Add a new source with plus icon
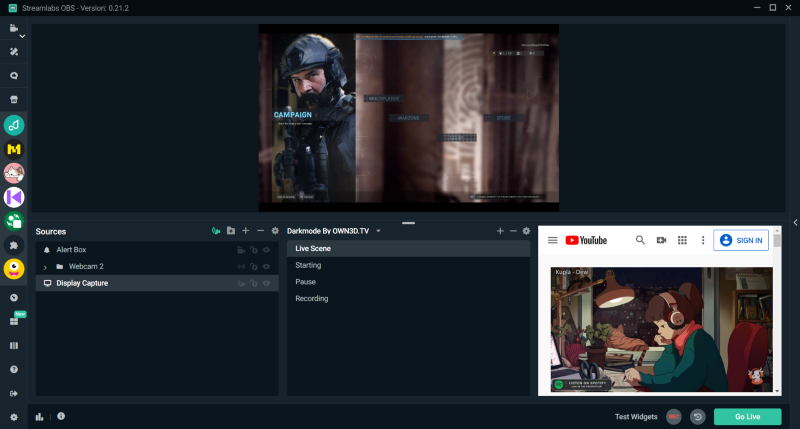Viewport: 800px width, 429px height. click(x=245, y=231)
